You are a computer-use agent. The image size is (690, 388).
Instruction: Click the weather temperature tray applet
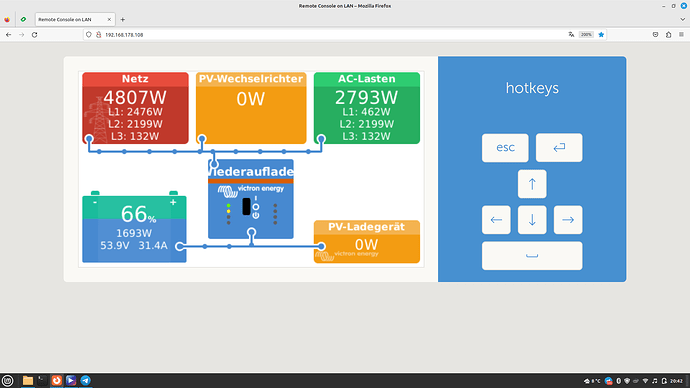pos(592,381)
